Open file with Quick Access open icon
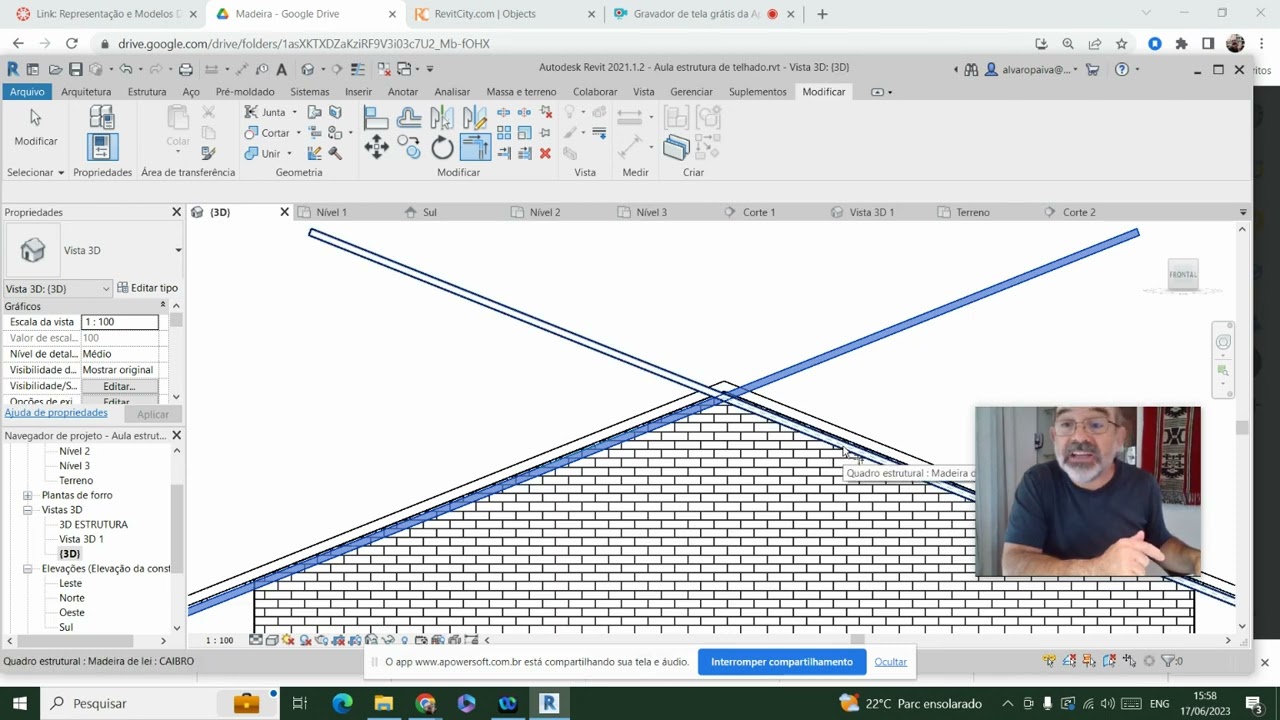Screen dimensions: 1280x720 (x=55, y=69)
